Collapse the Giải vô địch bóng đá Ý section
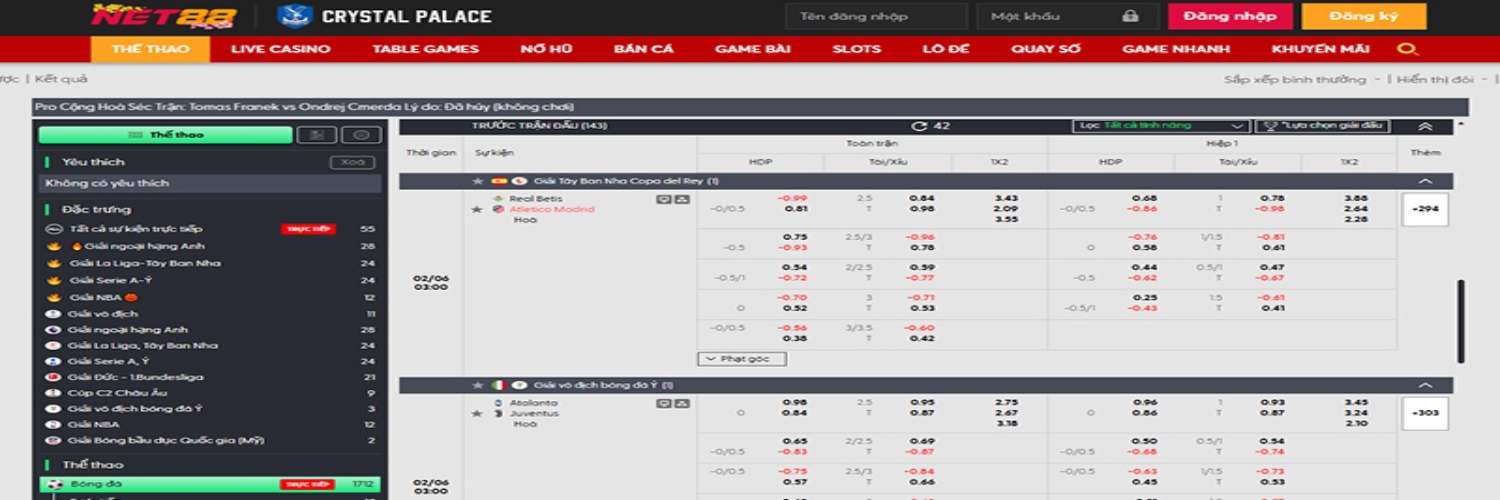Viewport: 1500px width, 500px height. click(x=1425, y=385)
